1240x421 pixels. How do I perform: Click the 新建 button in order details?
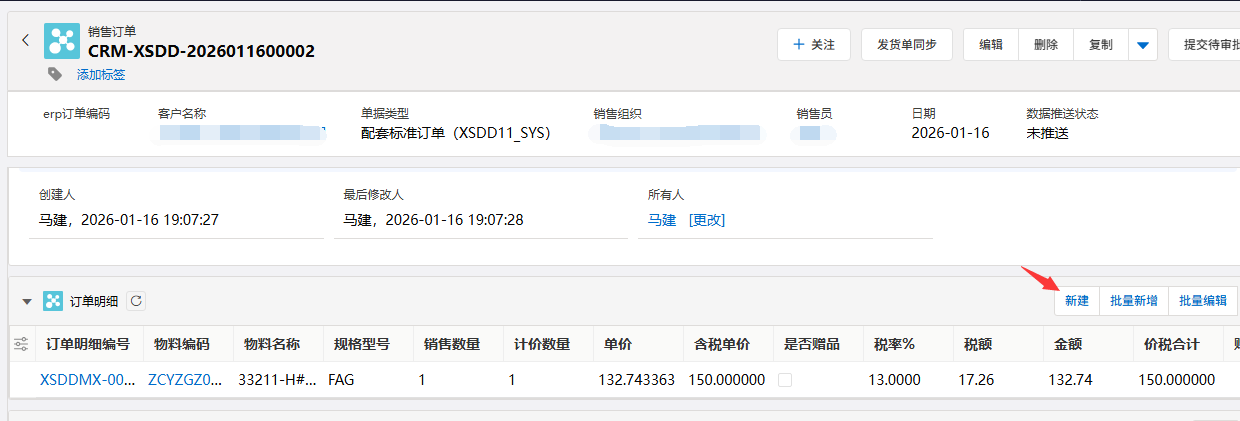[x=1076, y=301]
